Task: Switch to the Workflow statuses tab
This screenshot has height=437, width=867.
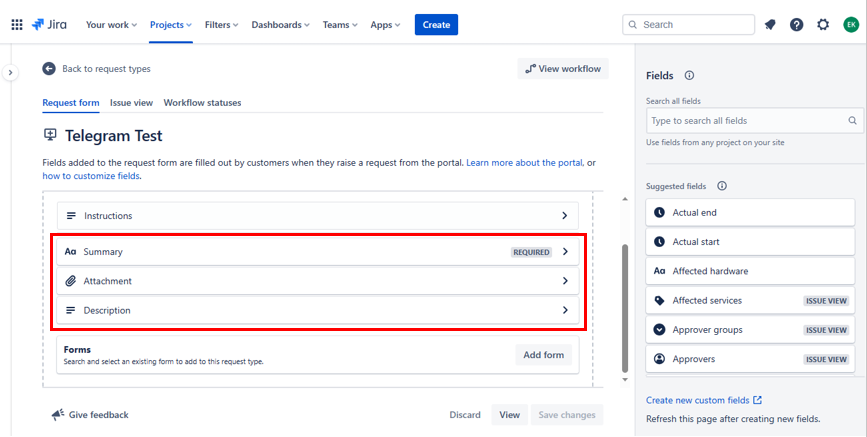Action: [x=202, y=103]
